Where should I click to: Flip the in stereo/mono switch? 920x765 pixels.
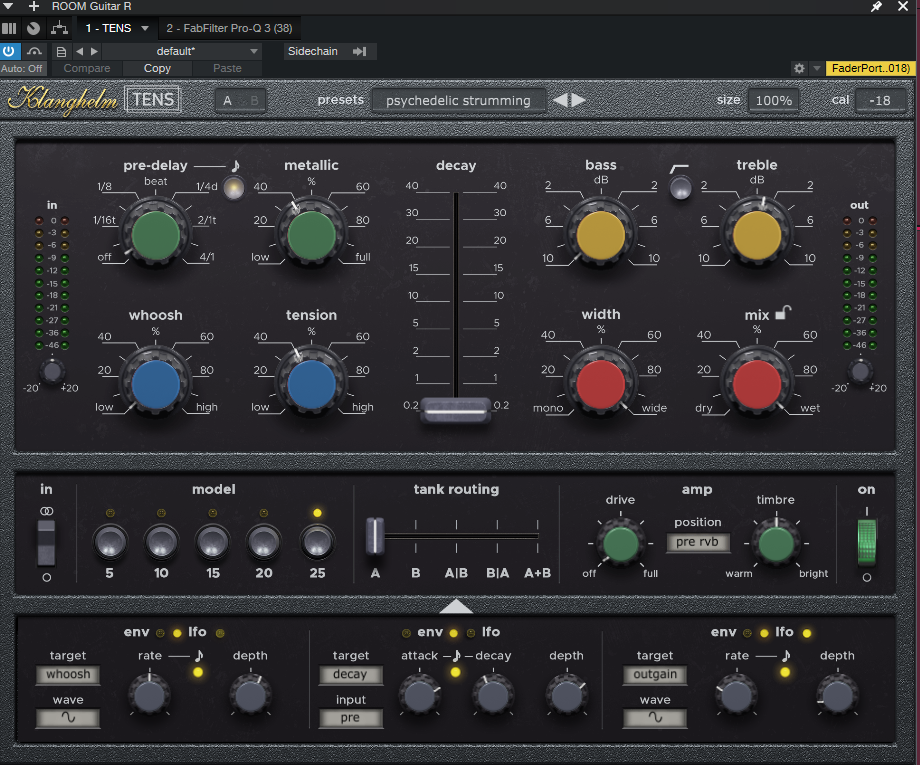[x=46, y=541]
